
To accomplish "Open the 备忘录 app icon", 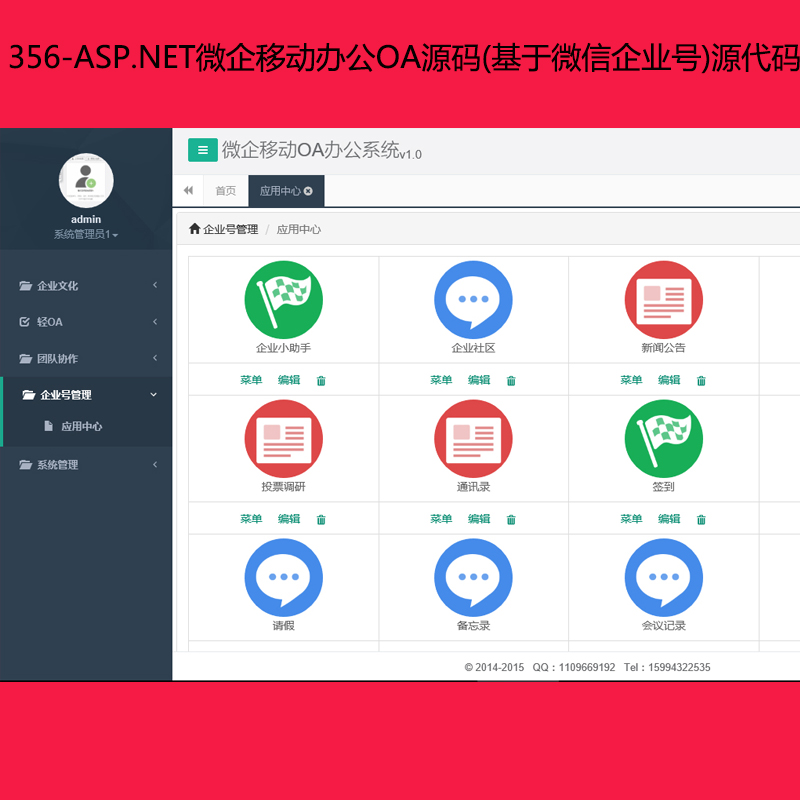I will click(473, 578).
